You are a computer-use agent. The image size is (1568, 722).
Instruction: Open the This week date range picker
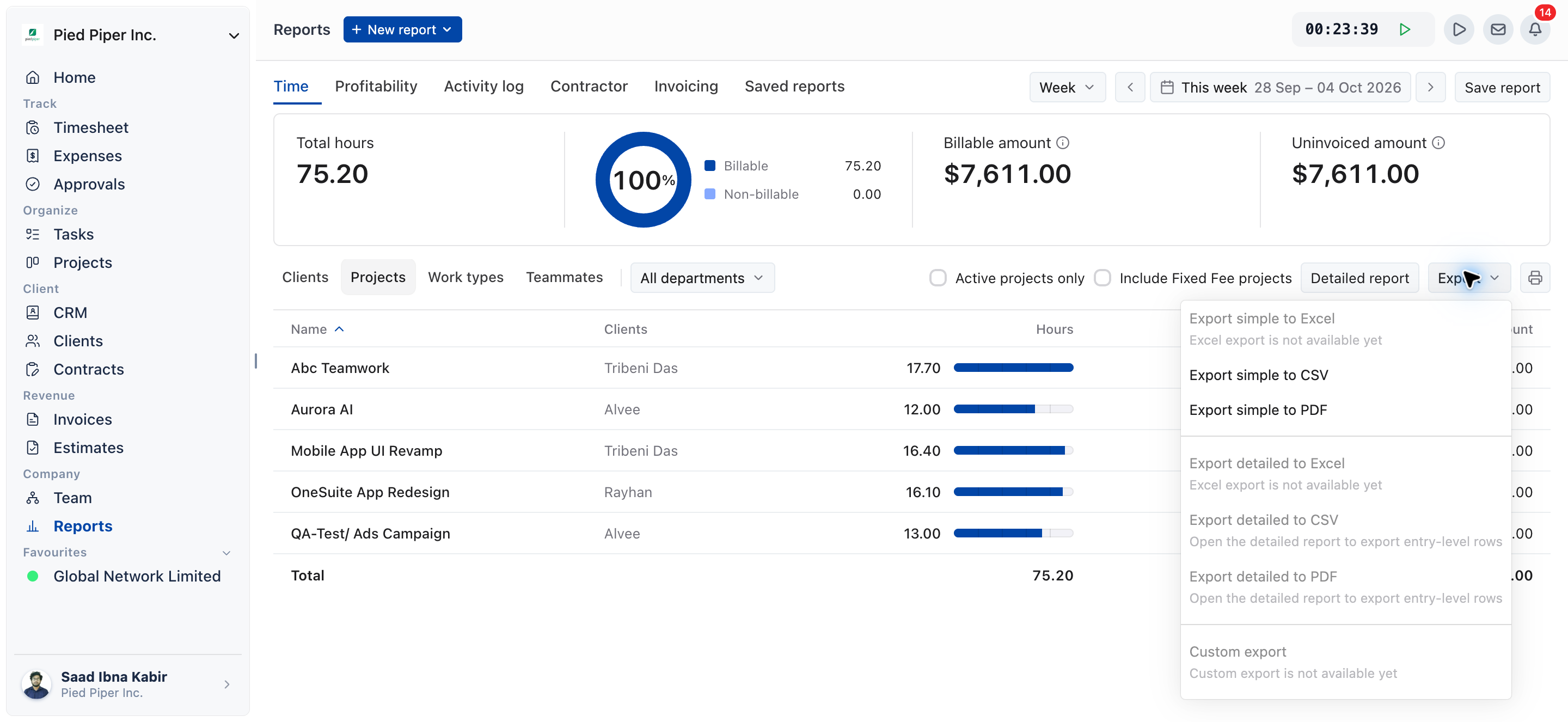[1280, 87]
